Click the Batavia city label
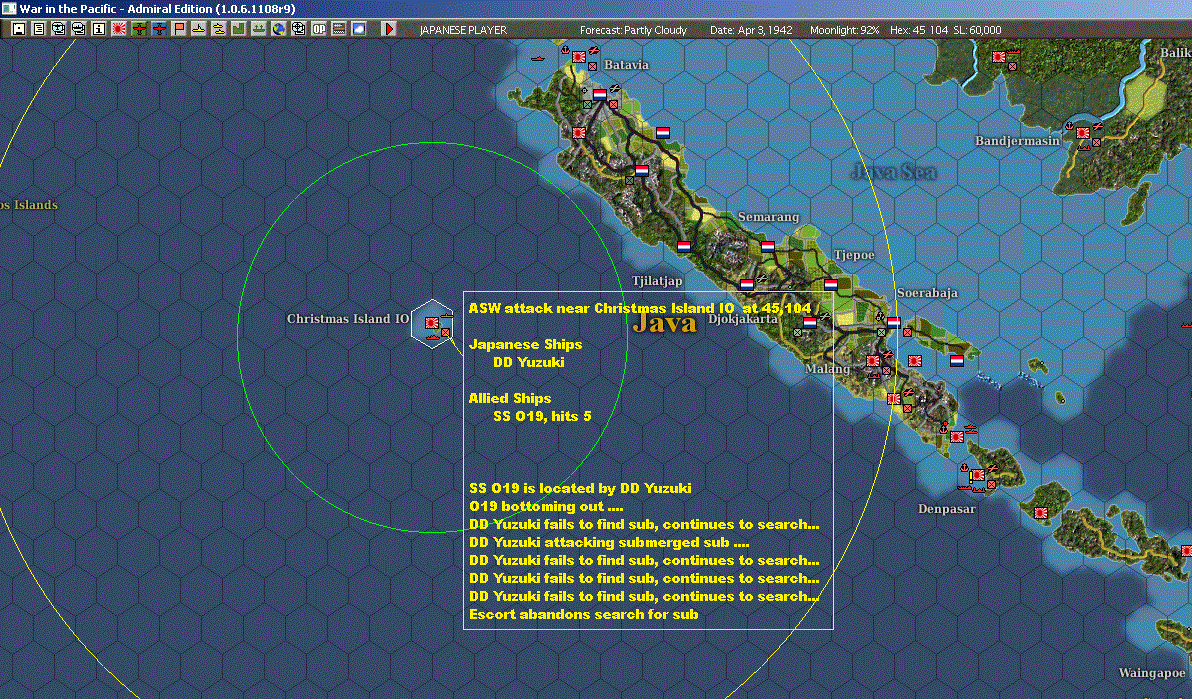 coord(626,65)
